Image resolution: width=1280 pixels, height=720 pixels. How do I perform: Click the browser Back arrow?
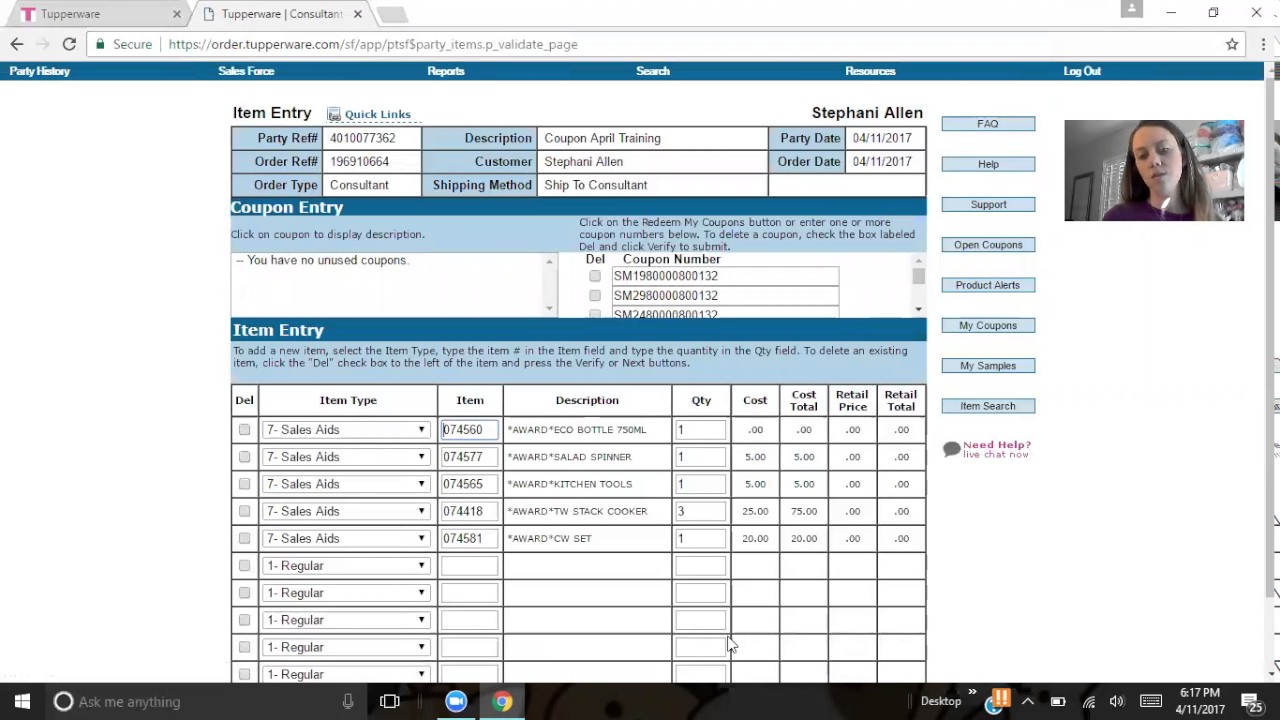(x=17, y=44)
